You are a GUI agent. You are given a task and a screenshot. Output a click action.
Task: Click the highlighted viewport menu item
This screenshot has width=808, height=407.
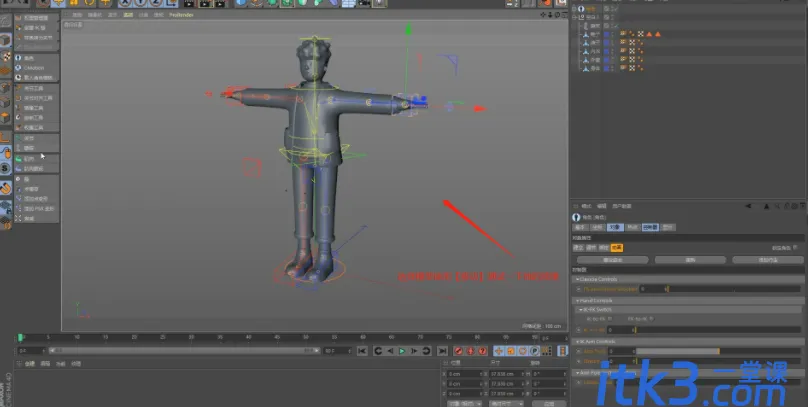coord(128,15)
